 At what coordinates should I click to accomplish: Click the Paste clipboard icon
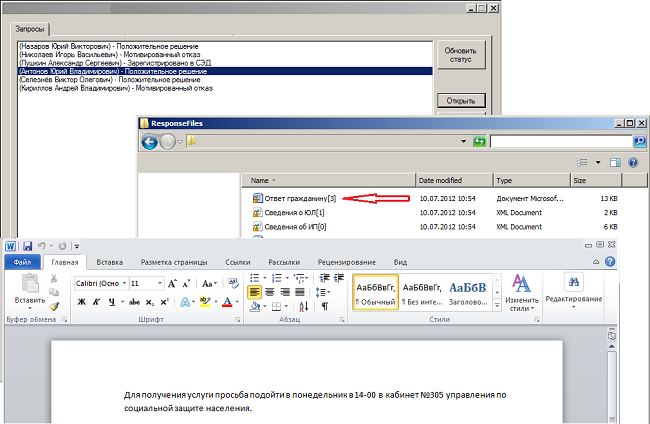click(30, 284)
